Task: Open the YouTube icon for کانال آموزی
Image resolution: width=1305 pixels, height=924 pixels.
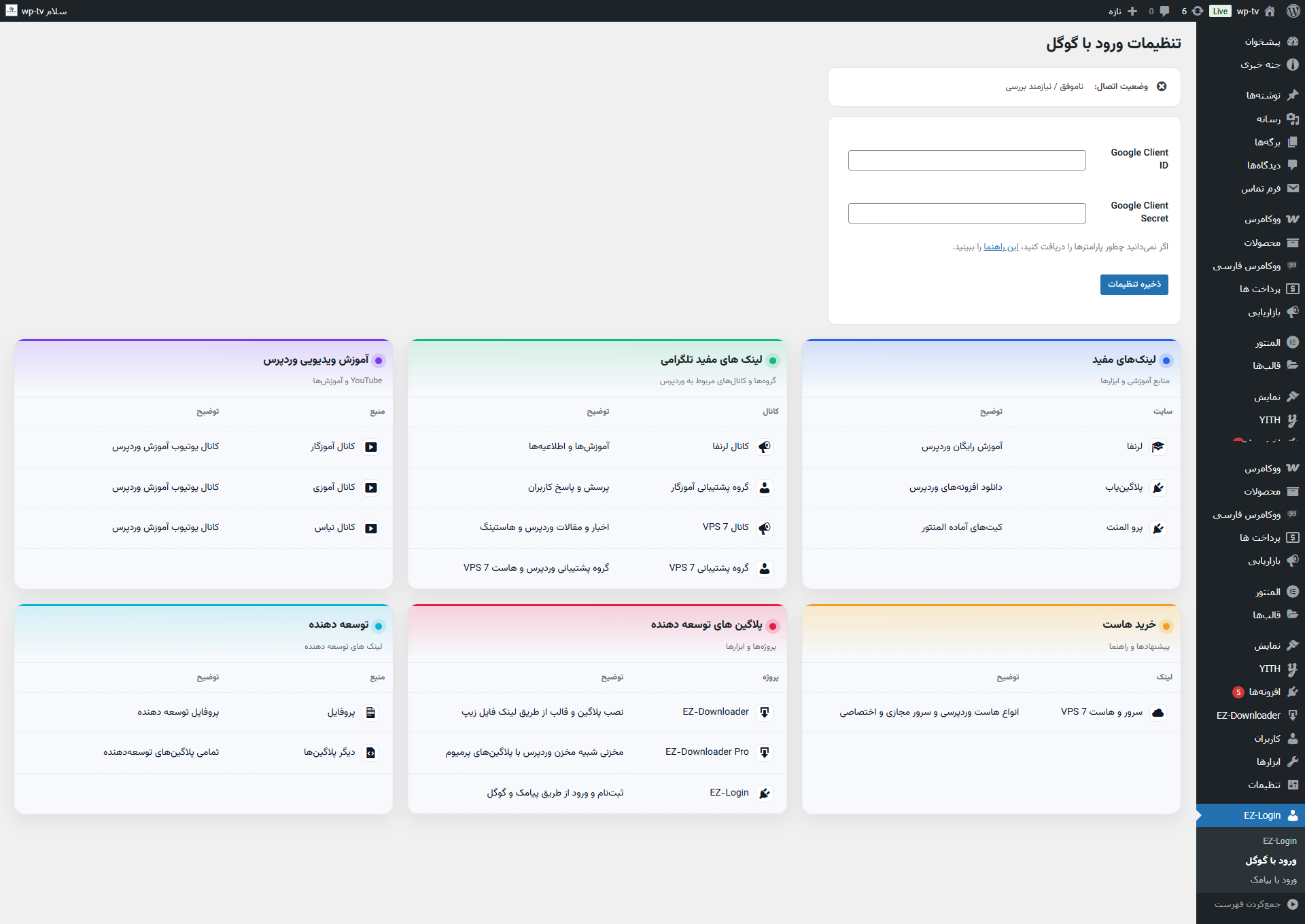Action: 371,487
